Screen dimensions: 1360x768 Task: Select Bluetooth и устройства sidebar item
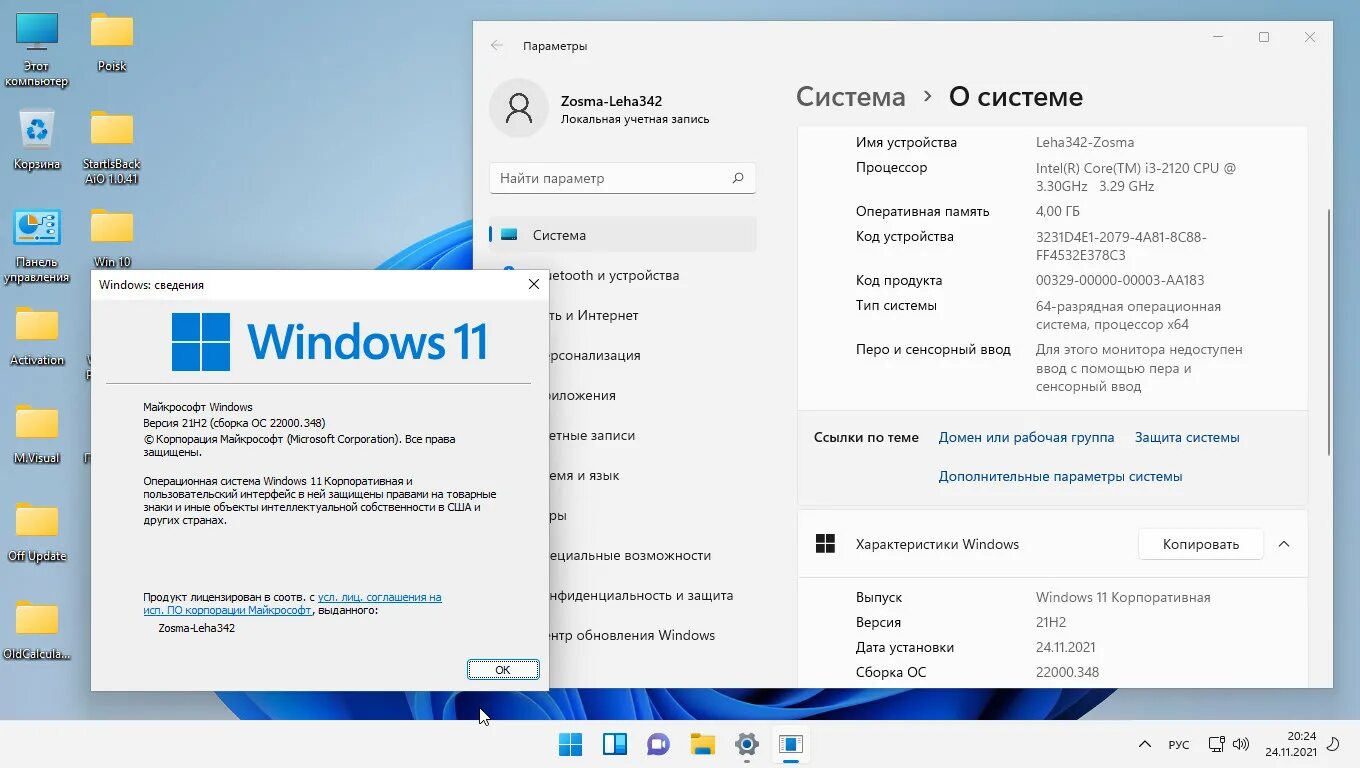pos(622,275)
